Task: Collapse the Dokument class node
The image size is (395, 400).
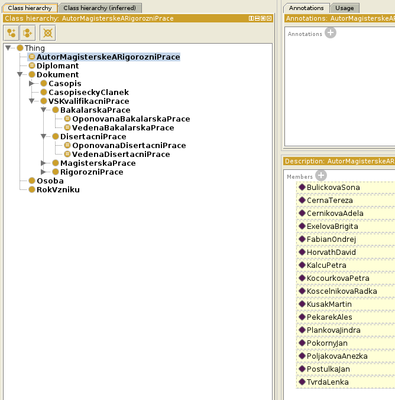Action: pos(20,74)
